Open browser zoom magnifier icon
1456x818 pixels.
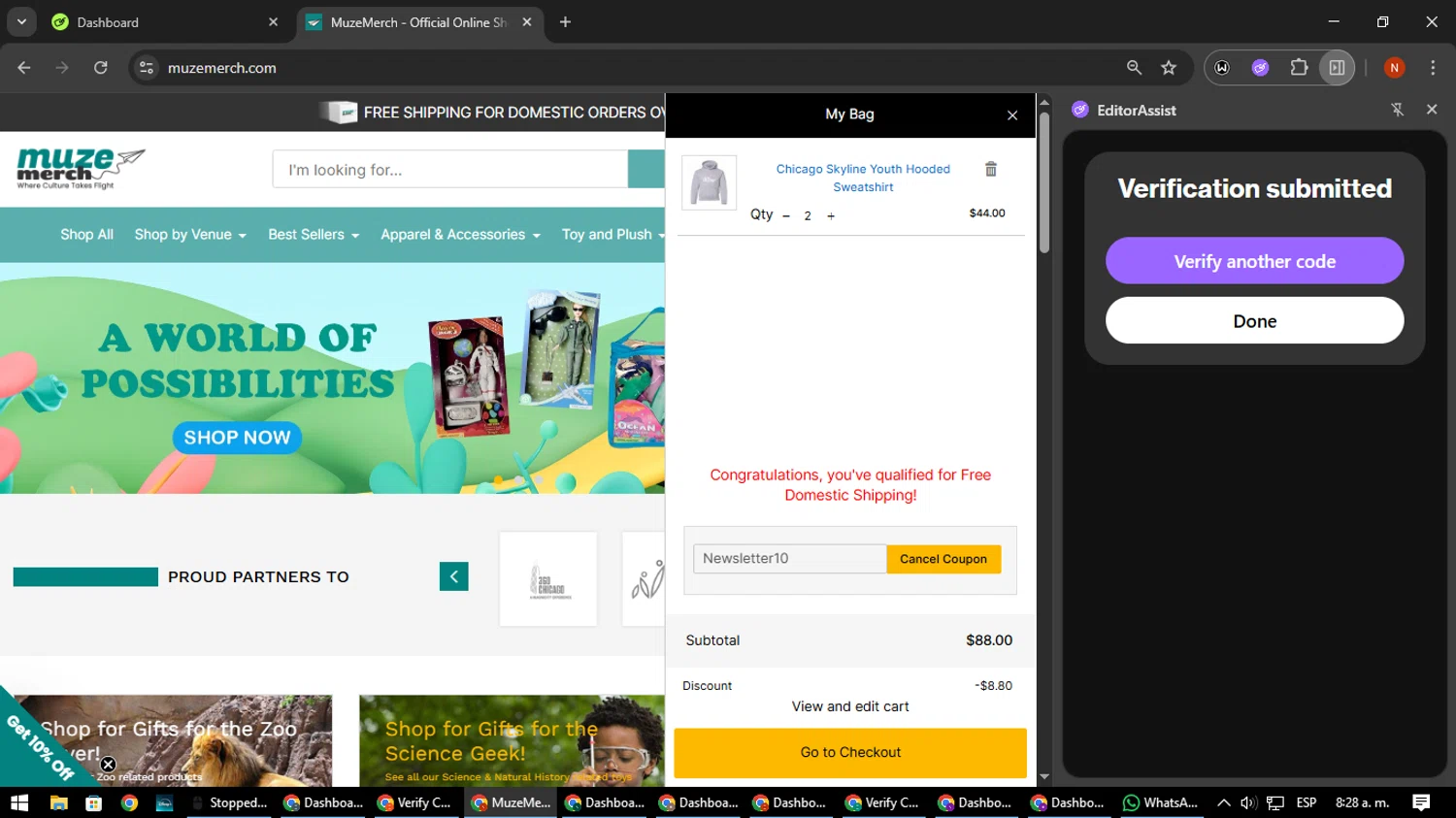coord(1134,68)
